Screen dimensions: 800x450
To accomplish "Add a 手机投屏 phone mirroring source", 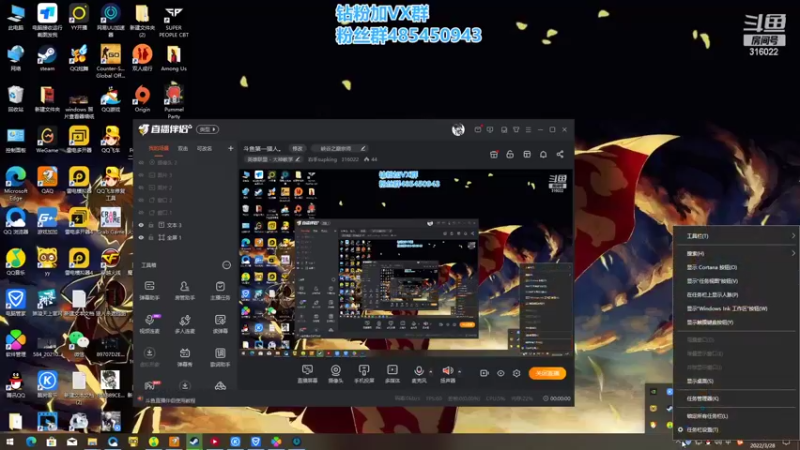I will tap(364, 373).
